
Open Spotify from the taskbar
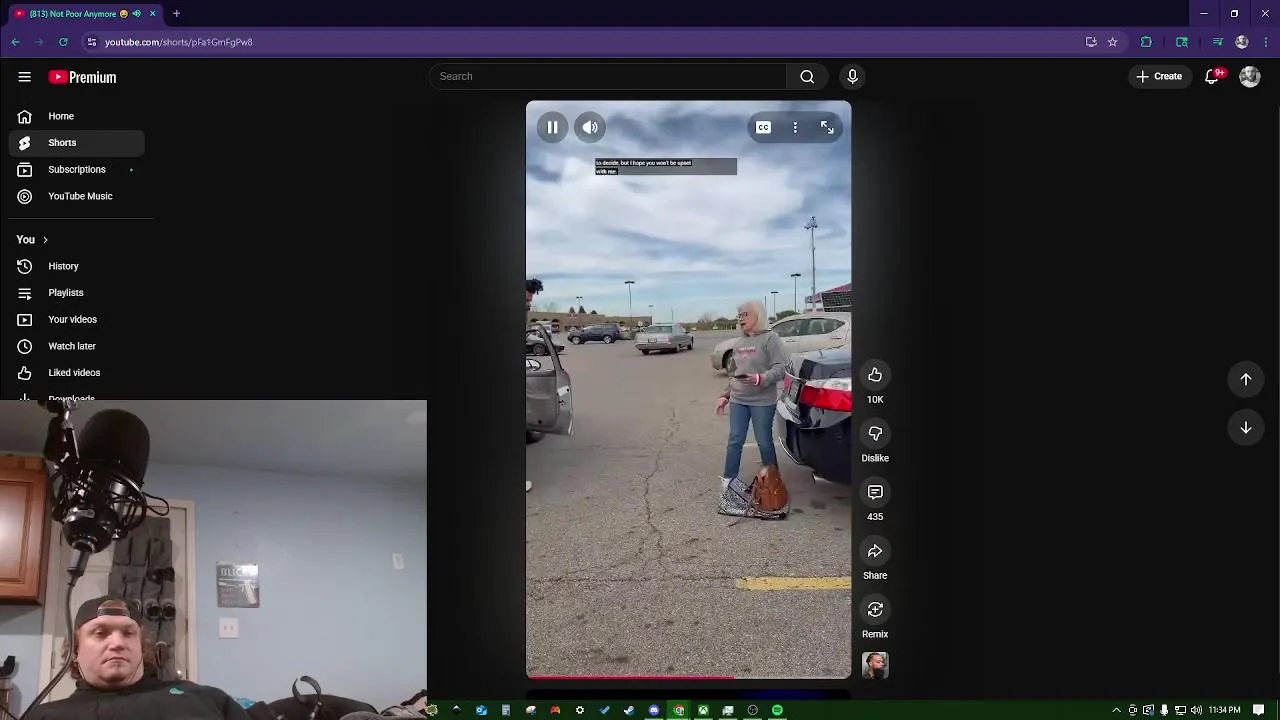point(777,710)
